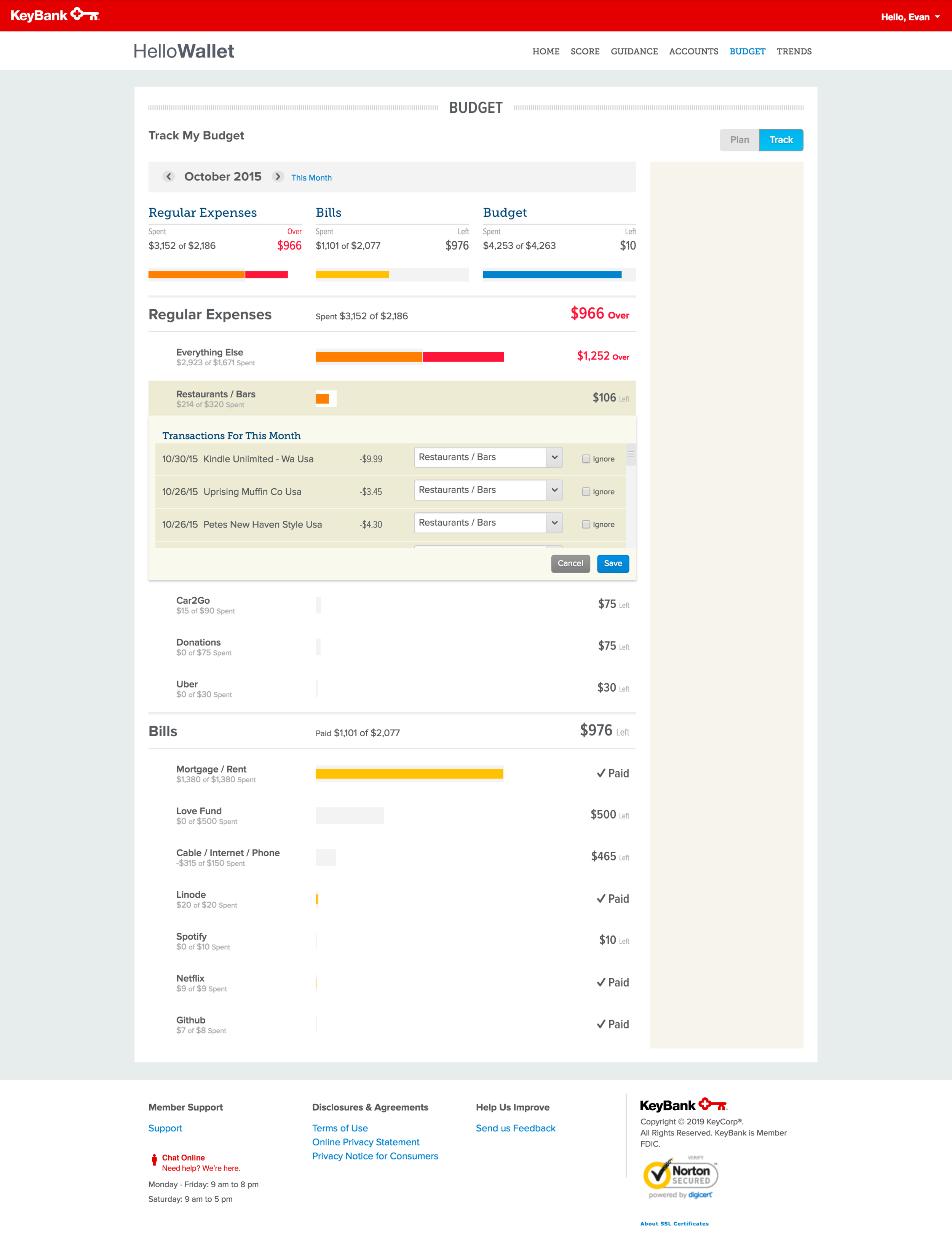
Task: Check Ignore for Uprising Muffin Co transaction
Action: pos(586,492)
